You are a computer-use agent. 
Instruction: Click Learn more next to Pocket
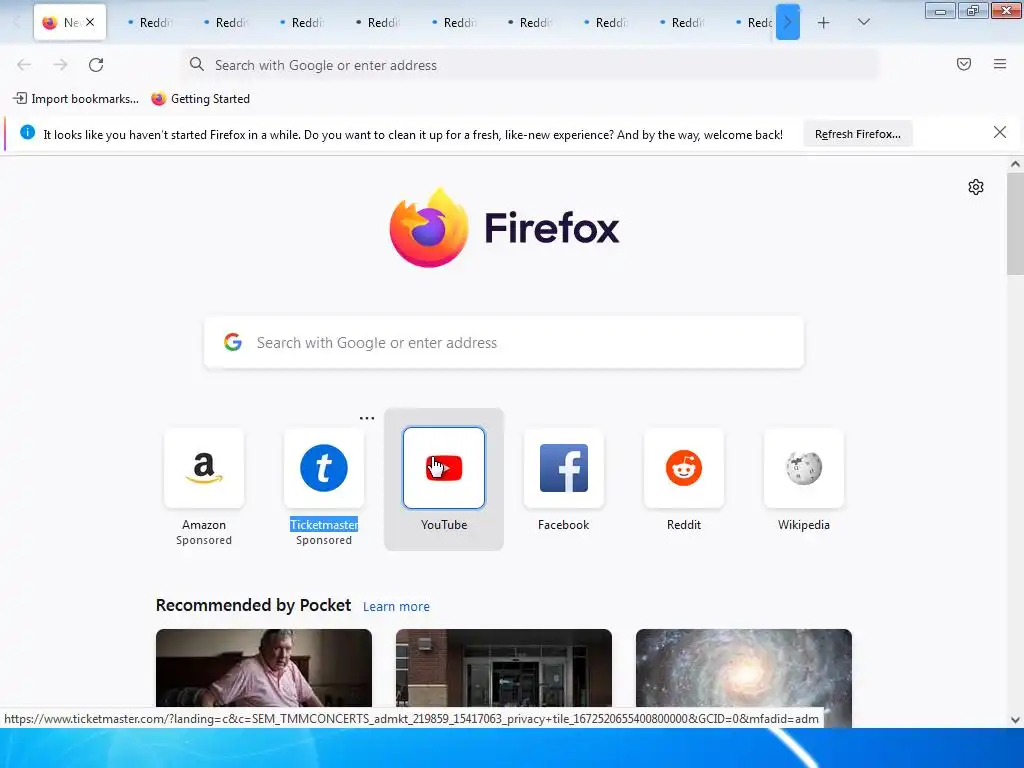click(396, 607)
